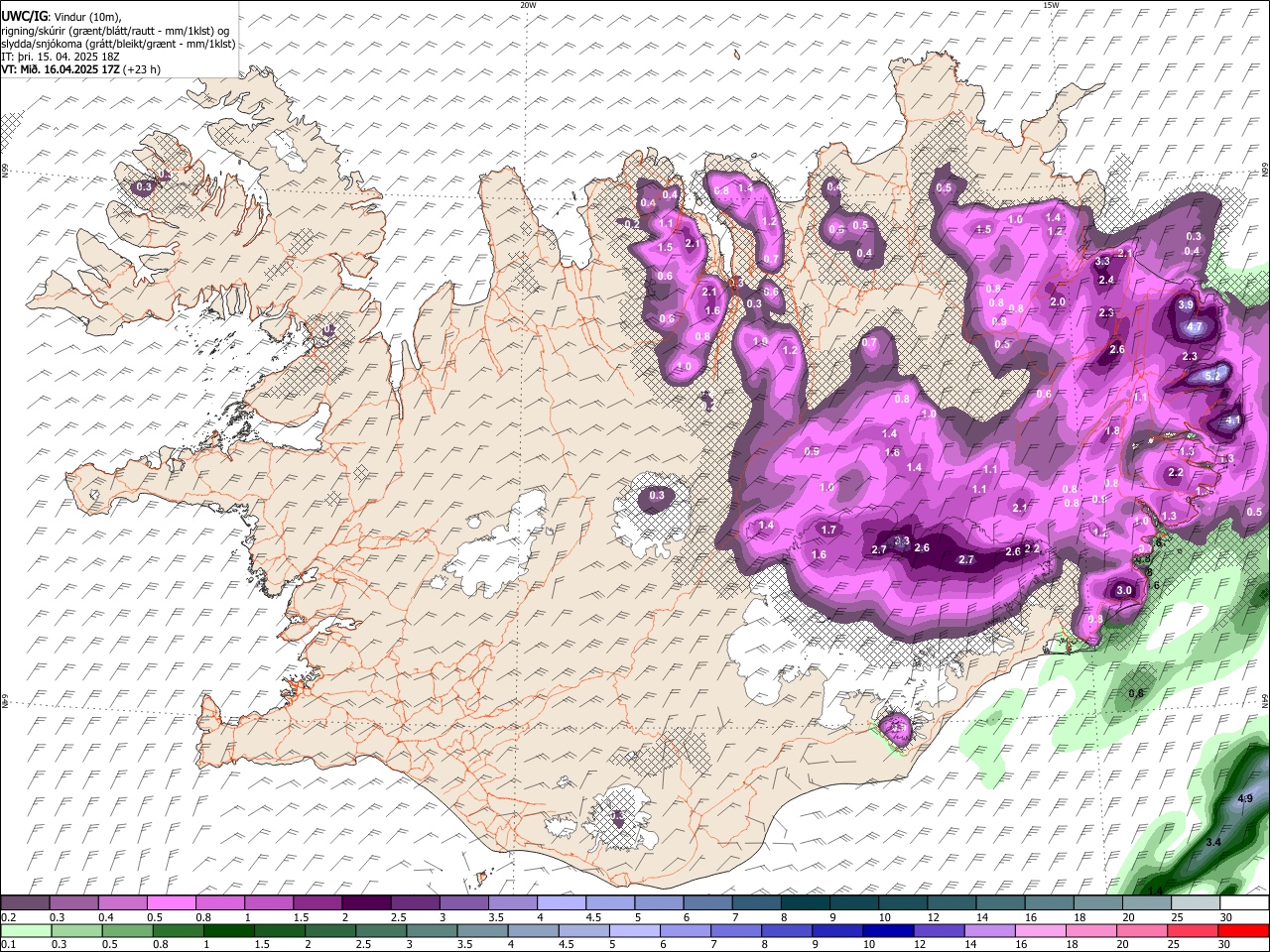Image resolution: width=1270 pixels, height=952 pixels.
Task: Click the 'UWC/IG' title text
Action: coord(23,16)
